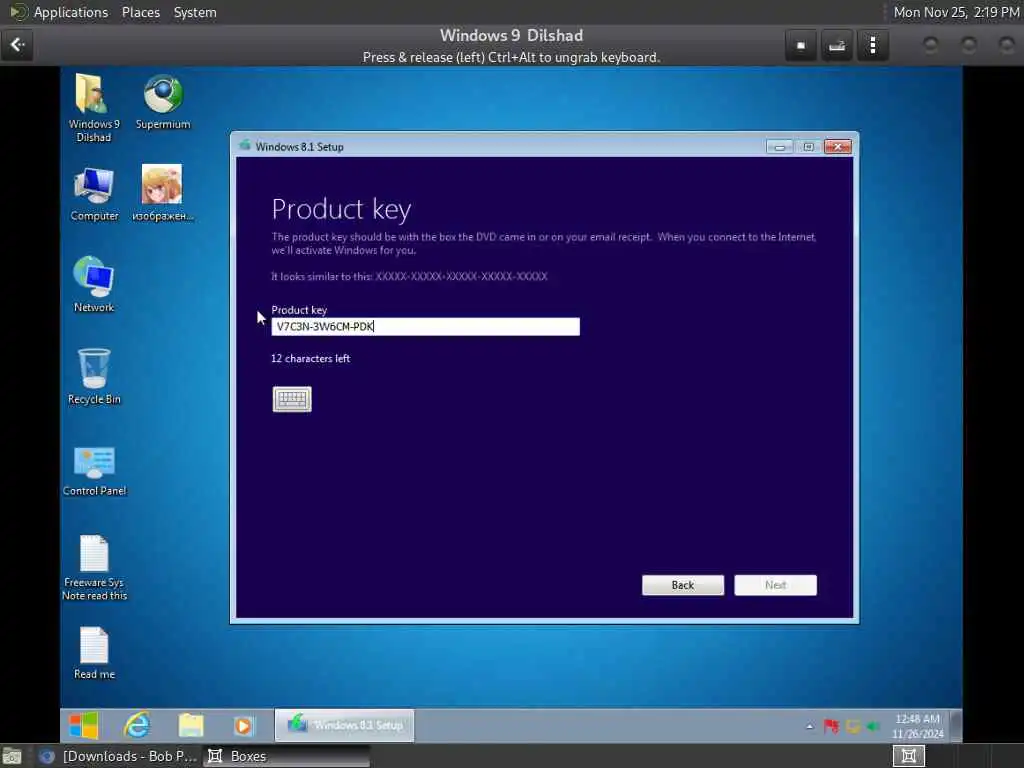Open the Recycle Bin icon
1024x768 pixels.
[x=94, y=377]
